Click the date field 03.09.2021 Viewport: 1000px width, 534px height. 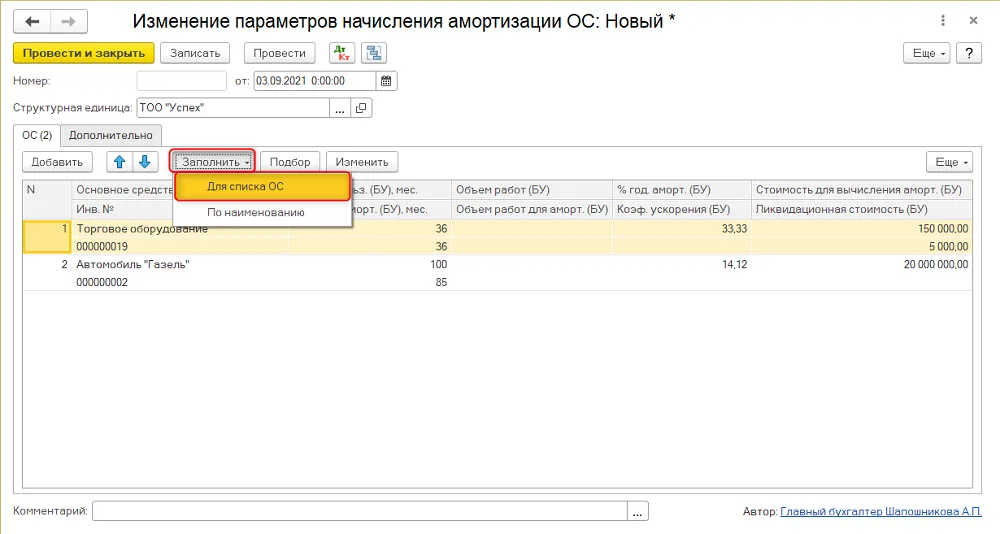click(x=314, y=81)
